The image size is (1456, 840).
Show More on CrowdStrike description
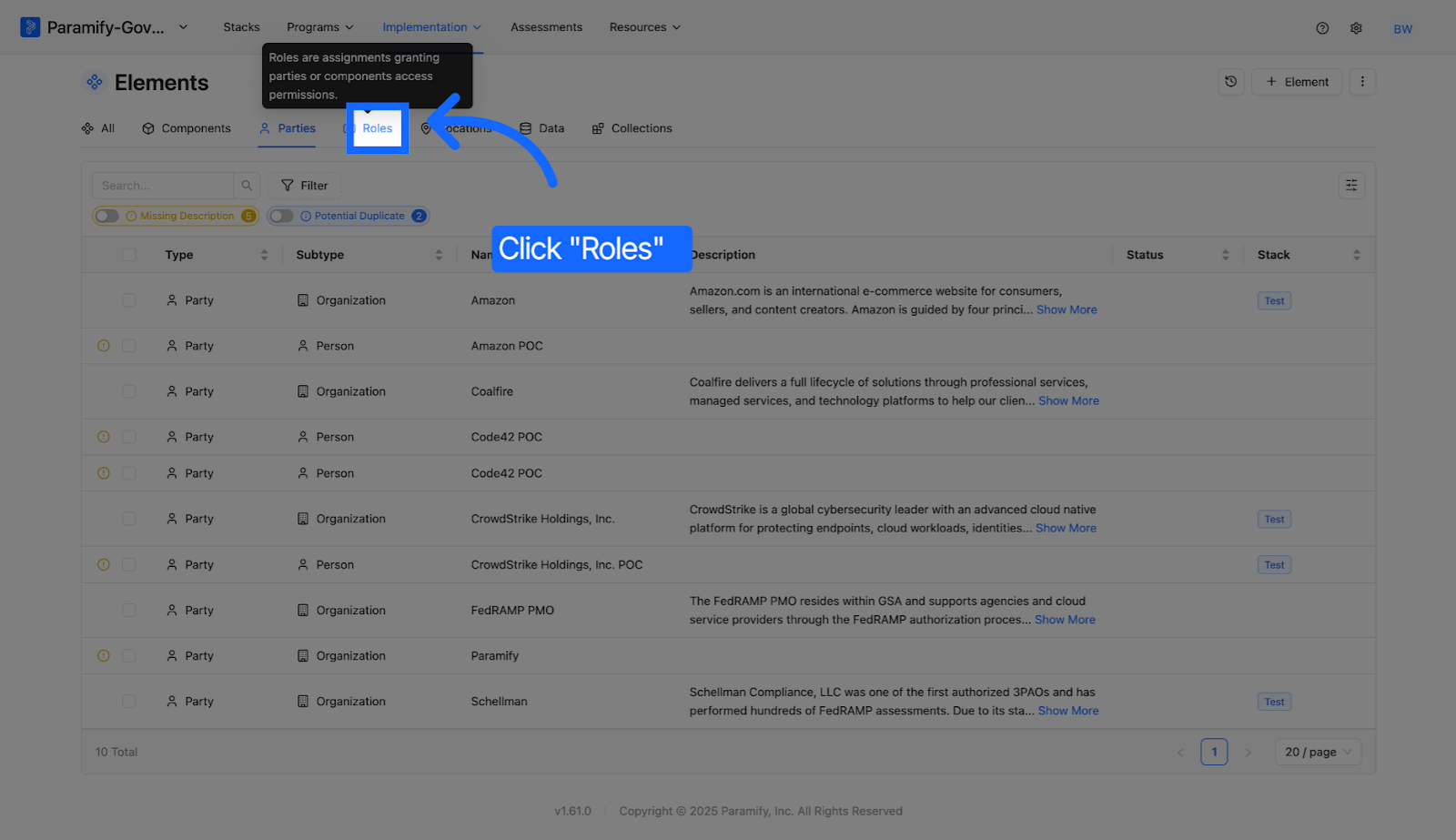[x=1066, y=528]
